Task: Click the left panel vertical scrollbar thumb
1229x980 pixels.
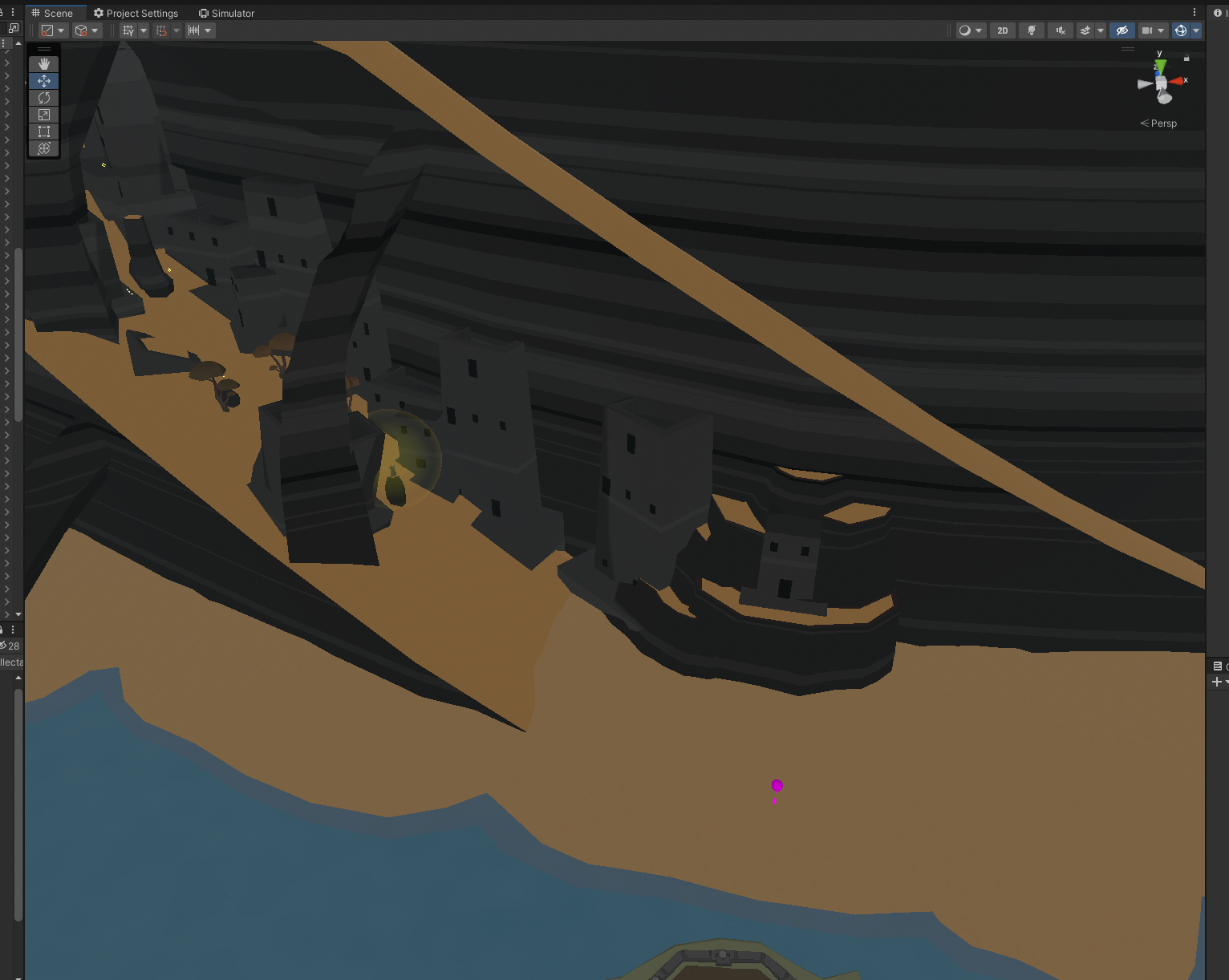Action: pos(18,335)
